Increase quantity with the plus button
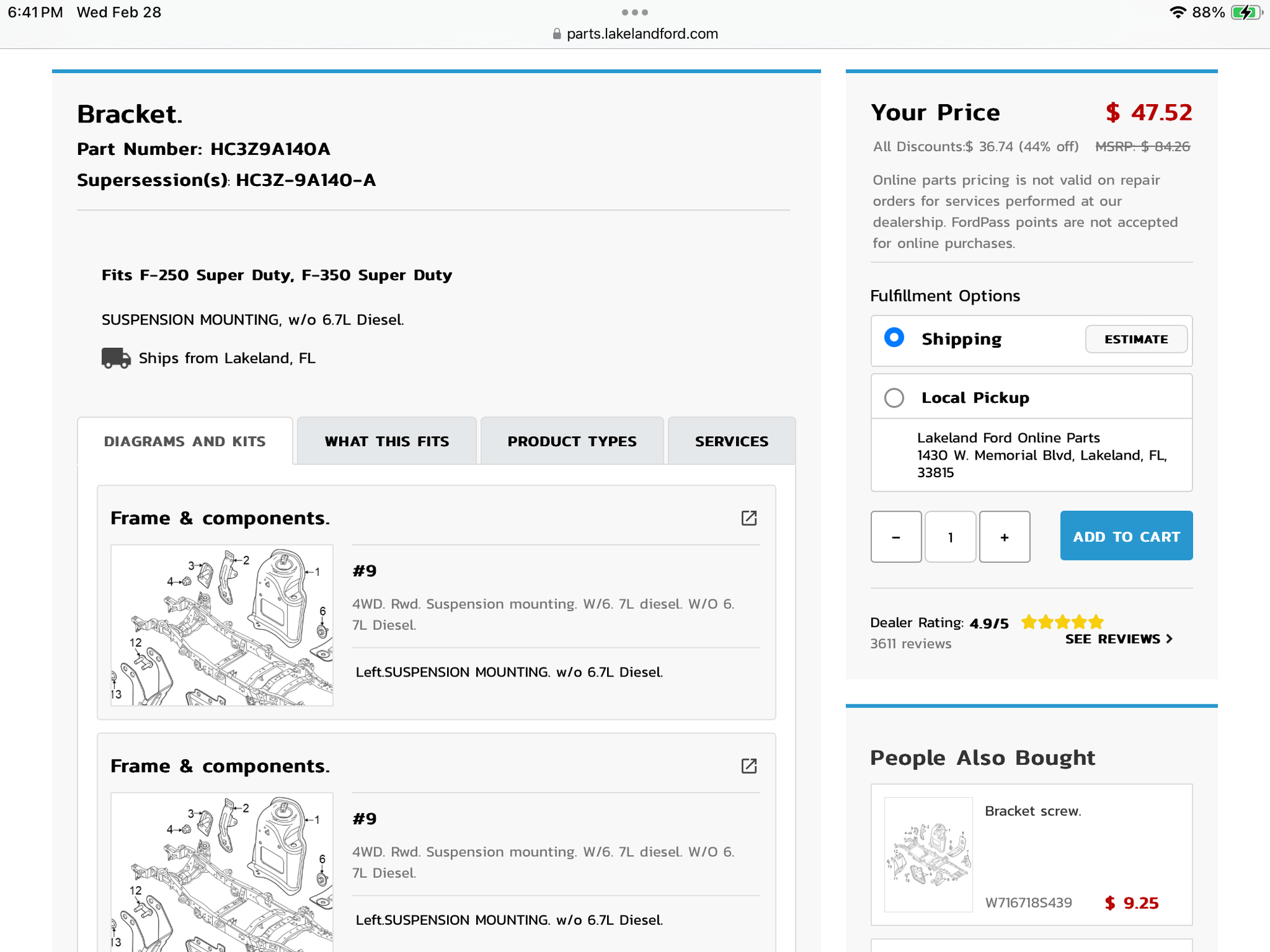The width and height of the screenshot is (1270, 952). tap(1005, 537)
